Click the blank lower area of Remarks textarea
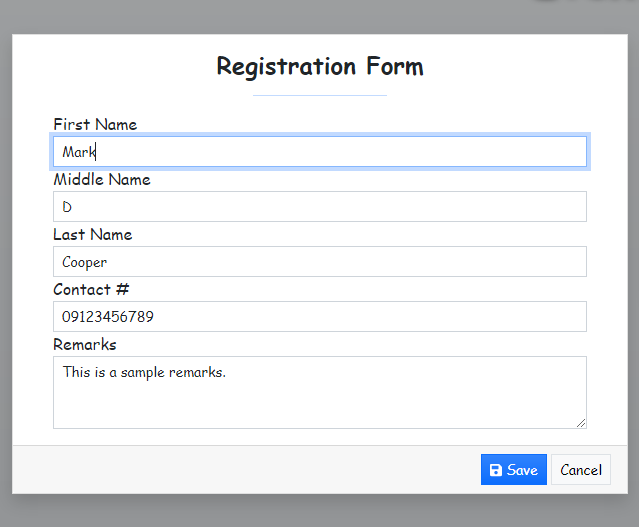This screenshot has width=639, height=527. point(320,406)
